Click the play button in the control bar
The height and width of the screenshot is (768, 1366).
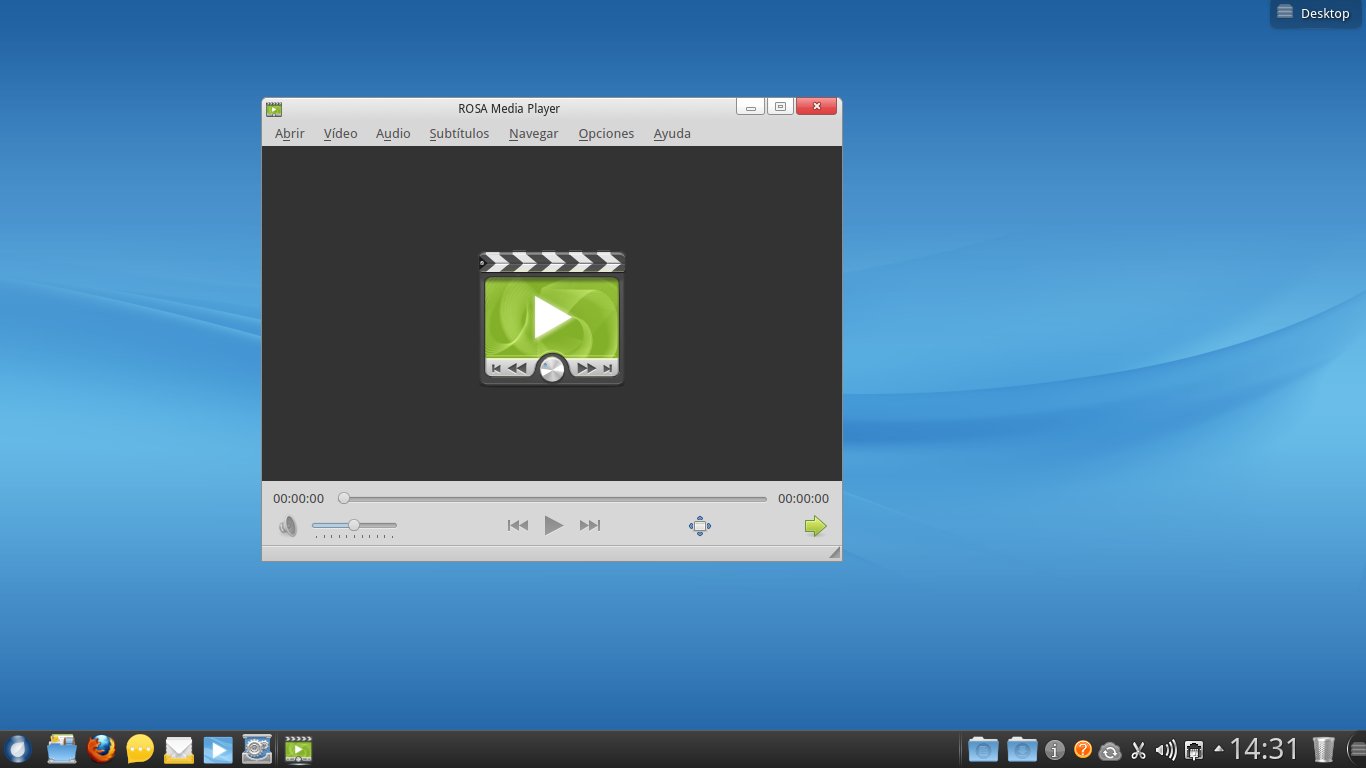click(553, 525)
